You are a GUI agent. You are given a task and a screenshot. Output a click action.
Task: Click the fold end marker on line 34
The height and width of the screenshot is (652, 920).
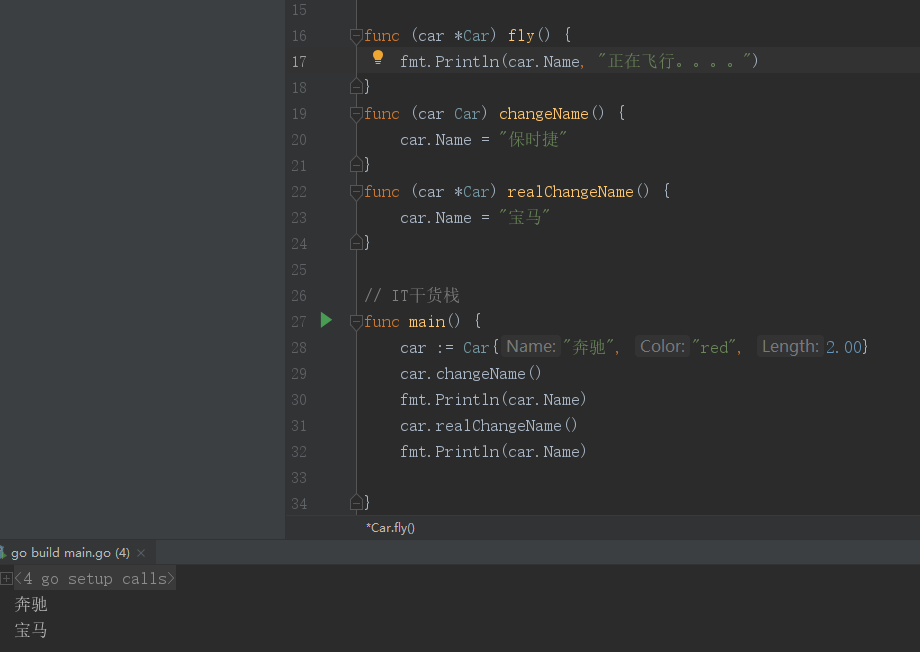coord(356,502)
